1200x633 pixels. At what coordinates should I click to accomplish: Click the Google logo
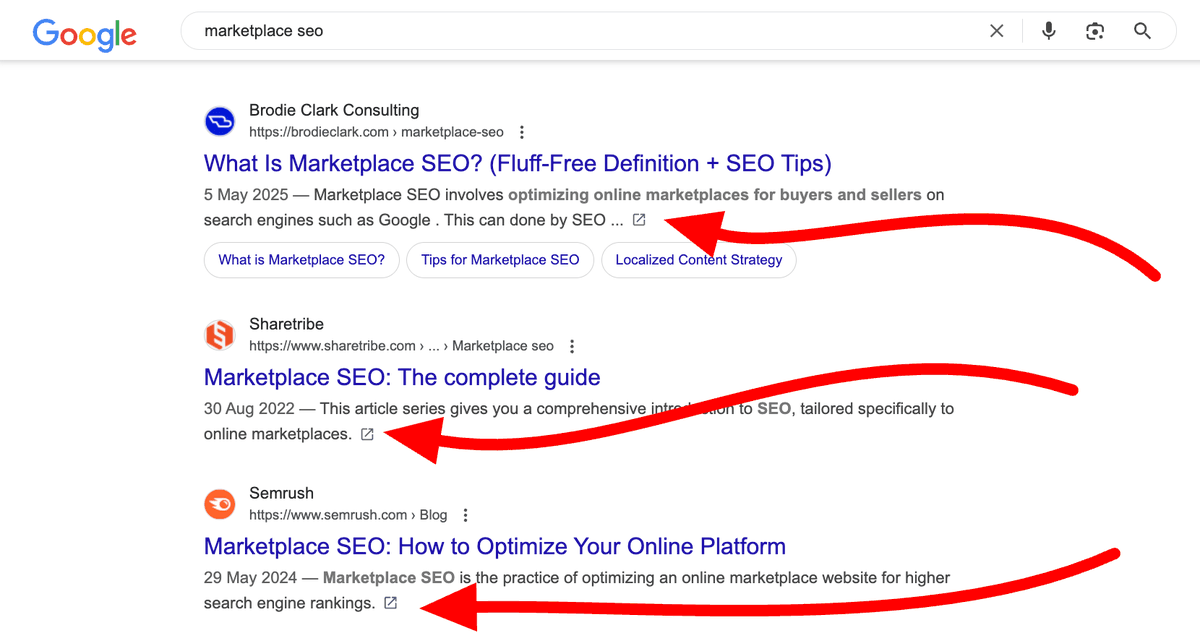pos(85,34)
